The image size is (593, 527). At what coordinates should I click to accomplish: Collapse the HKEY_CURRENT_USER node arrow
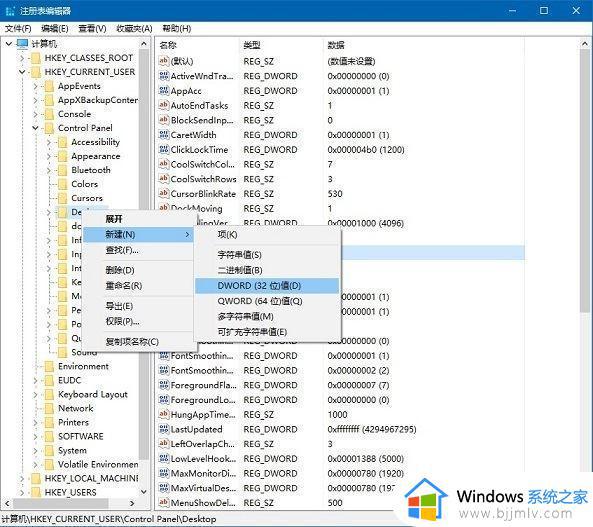[x=22, y=72]
